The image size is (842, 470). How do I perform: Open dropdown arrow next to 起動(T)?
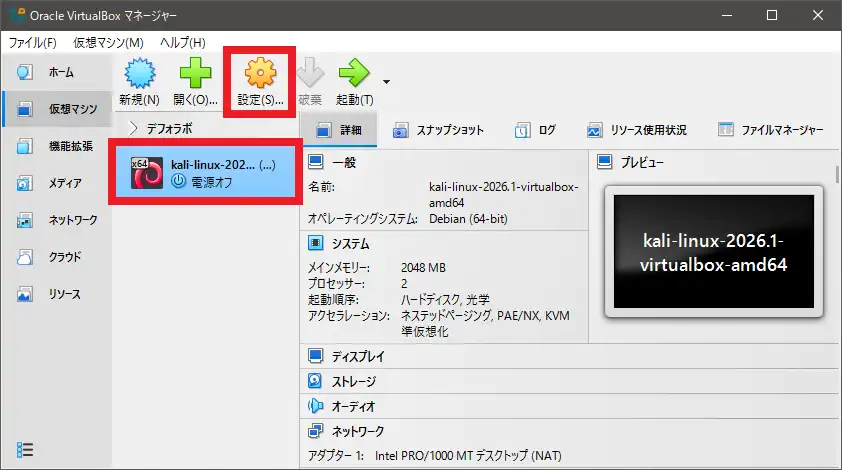pyautogui.click(x=387, y=82)
